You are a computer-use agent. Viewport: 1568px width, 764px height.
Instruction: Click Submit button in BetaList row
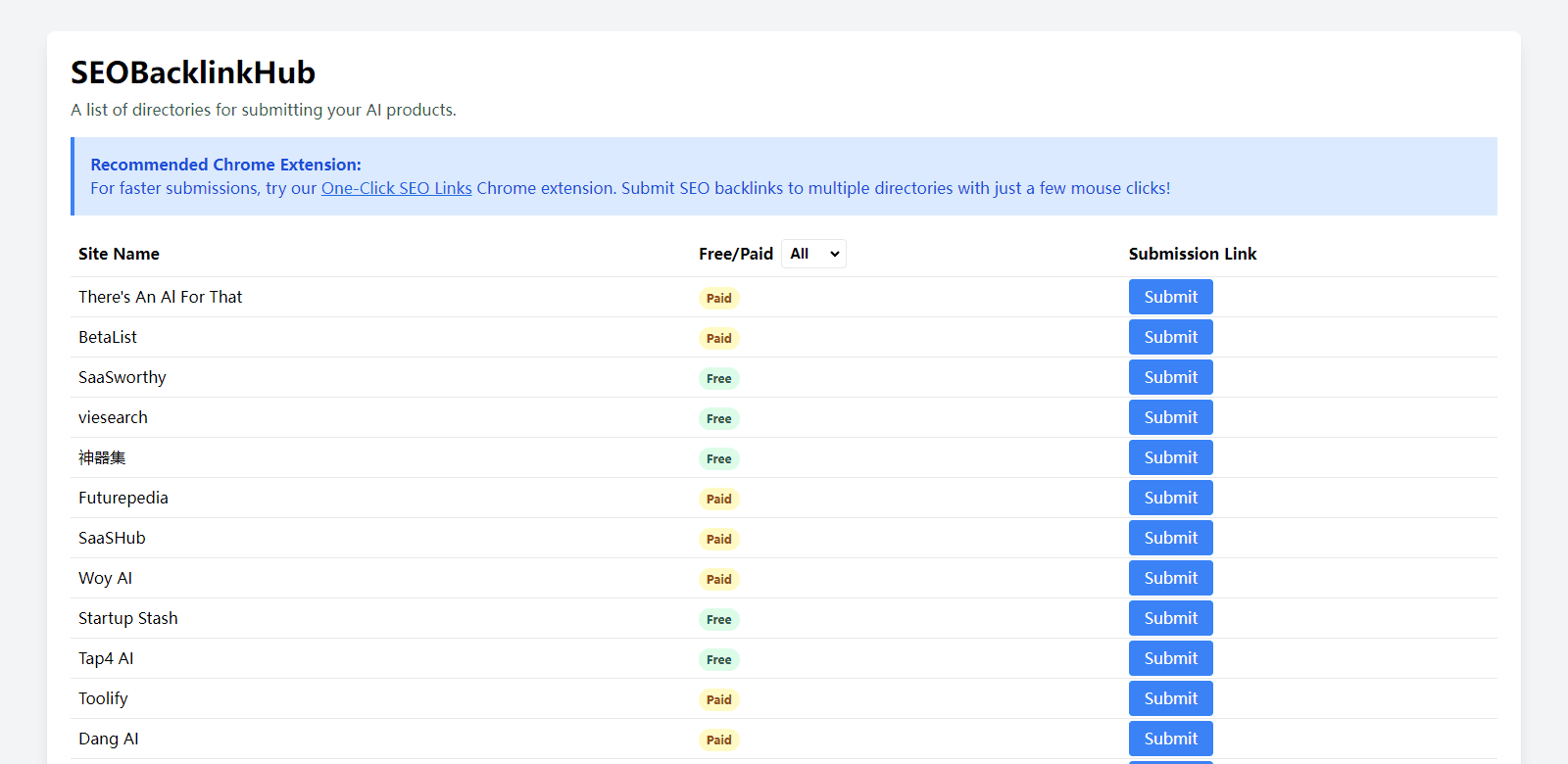tap(1171, 337)
